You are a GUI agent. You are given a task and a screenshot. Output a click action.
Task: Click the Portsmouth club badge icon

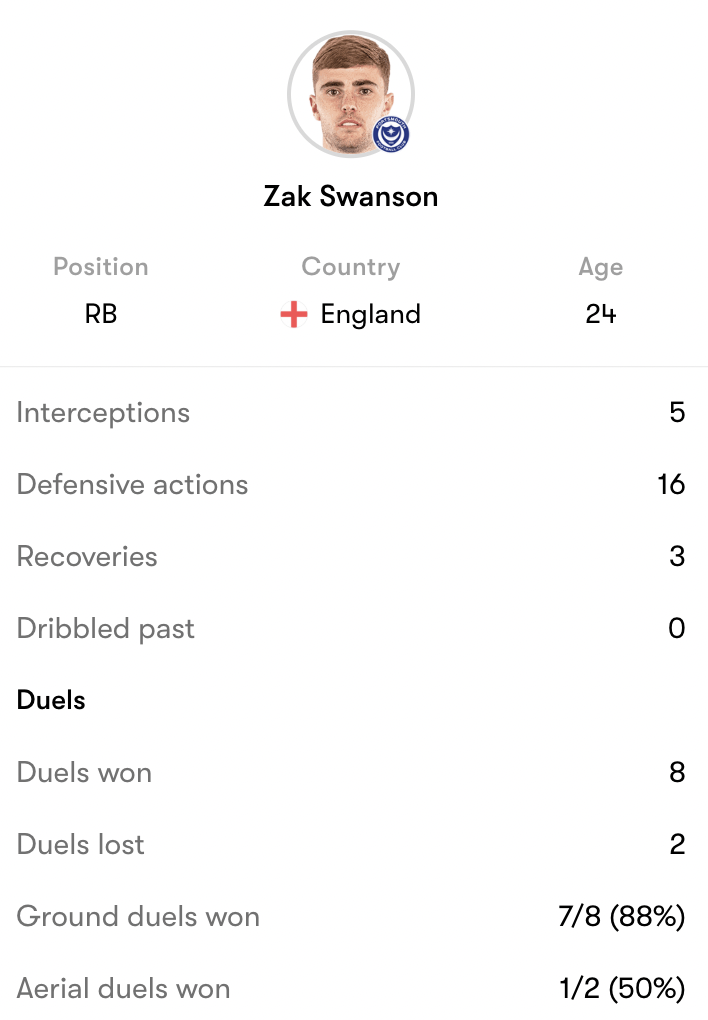pos(390,135)
